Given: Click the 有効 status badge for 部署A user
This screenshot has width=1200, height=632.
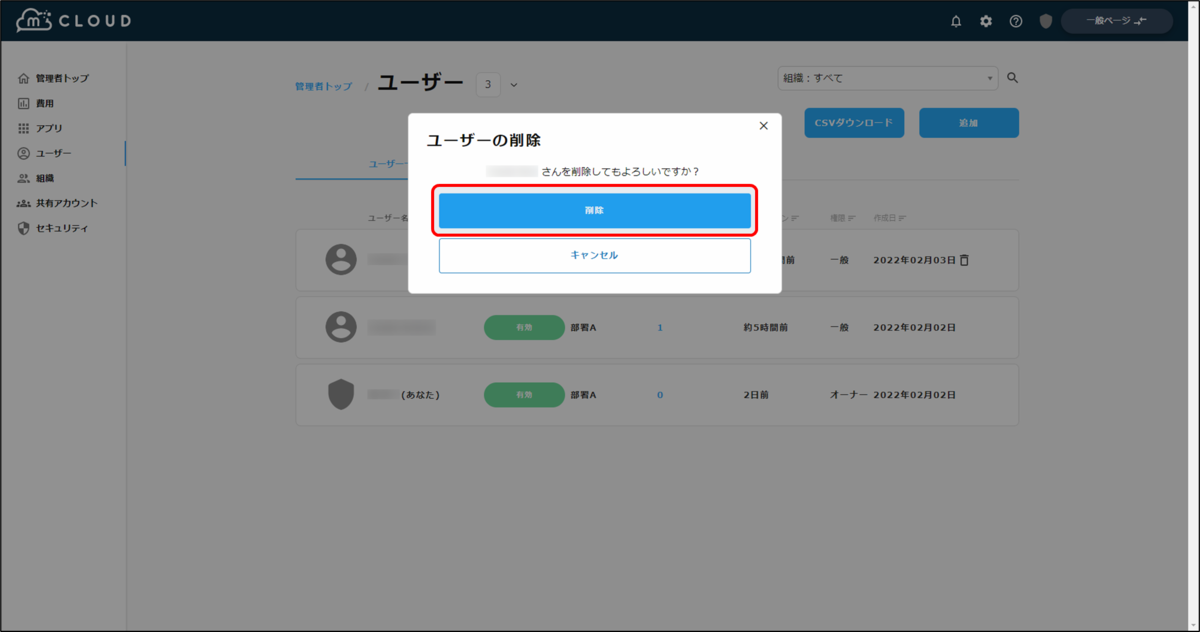Looking at the screenshot, I should point(524,327).
